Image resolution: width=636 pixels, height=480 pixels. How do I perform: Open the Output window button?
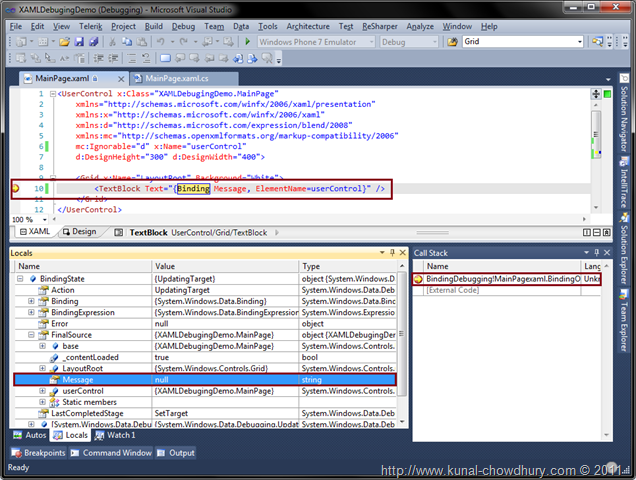click(176, 453)
